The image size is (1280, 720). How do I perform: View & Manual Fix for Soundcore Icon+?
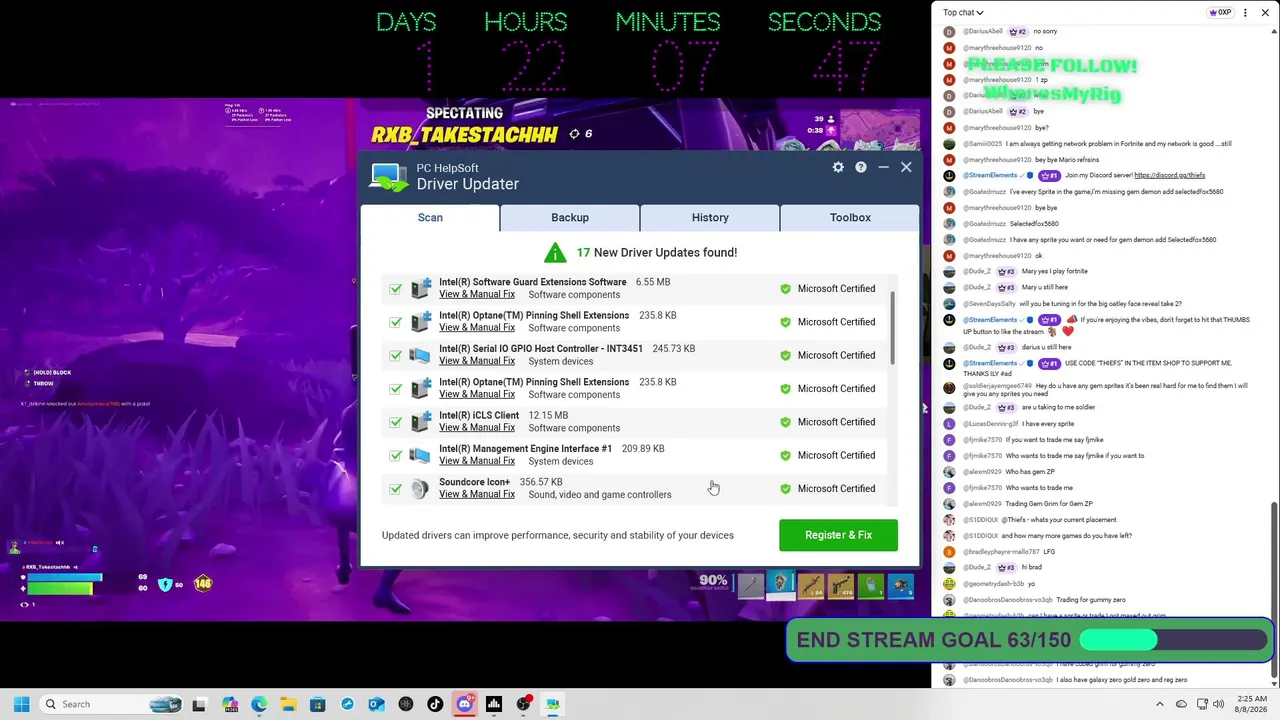477,494
